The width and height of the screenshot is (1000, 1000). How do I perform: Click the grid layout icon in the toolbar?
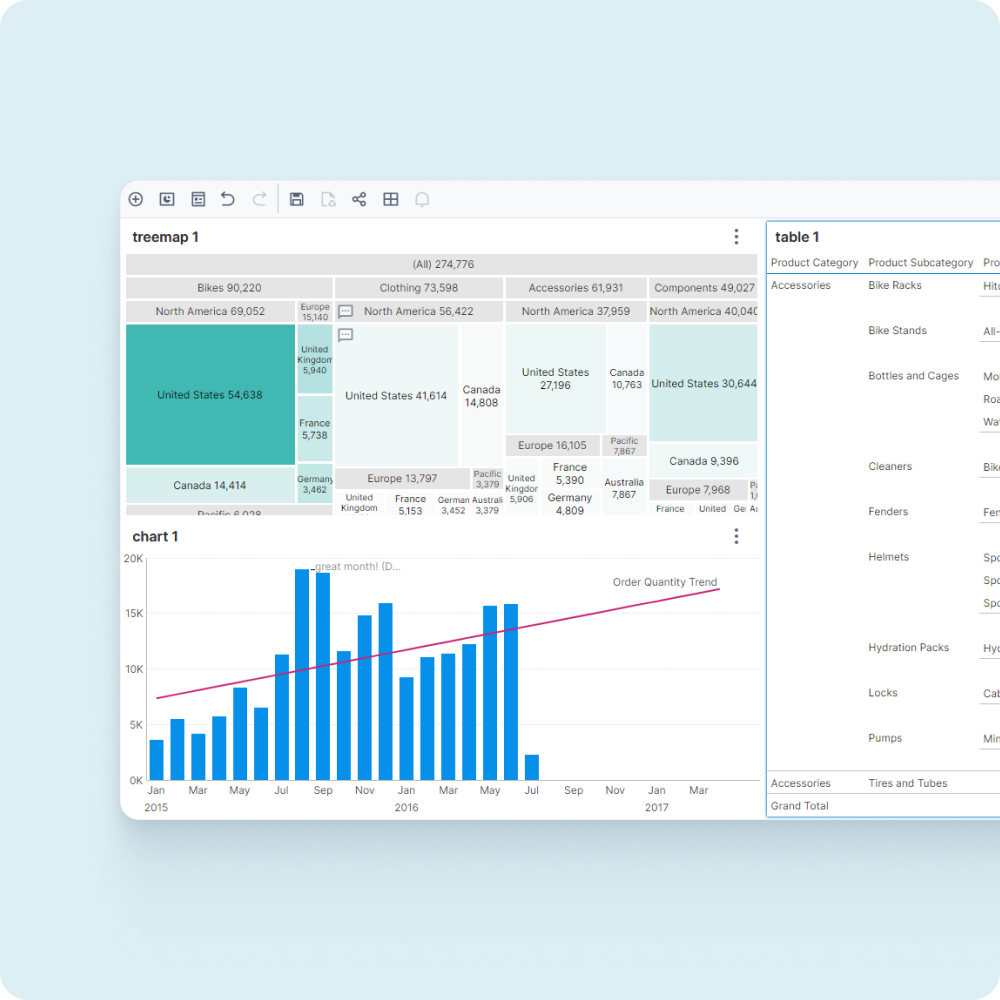(391, 199)
